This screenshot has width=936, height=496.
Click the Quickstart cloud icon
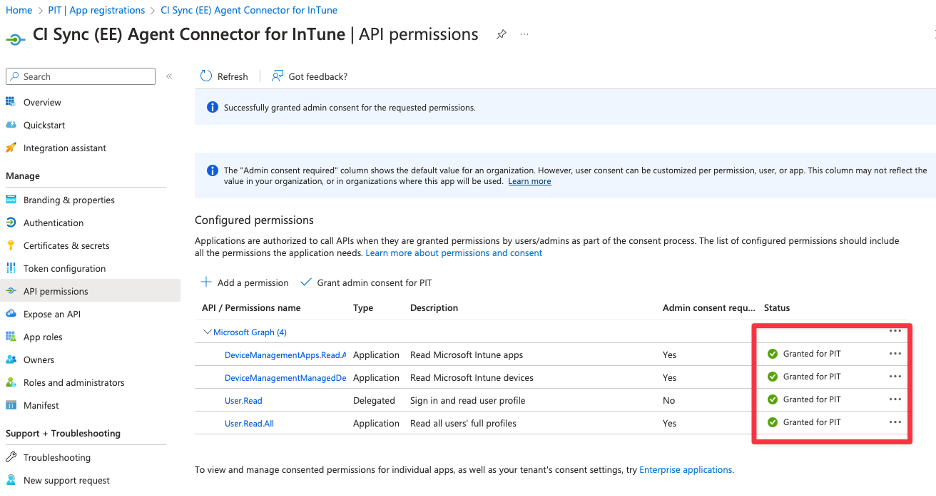(x=11, y=125)
